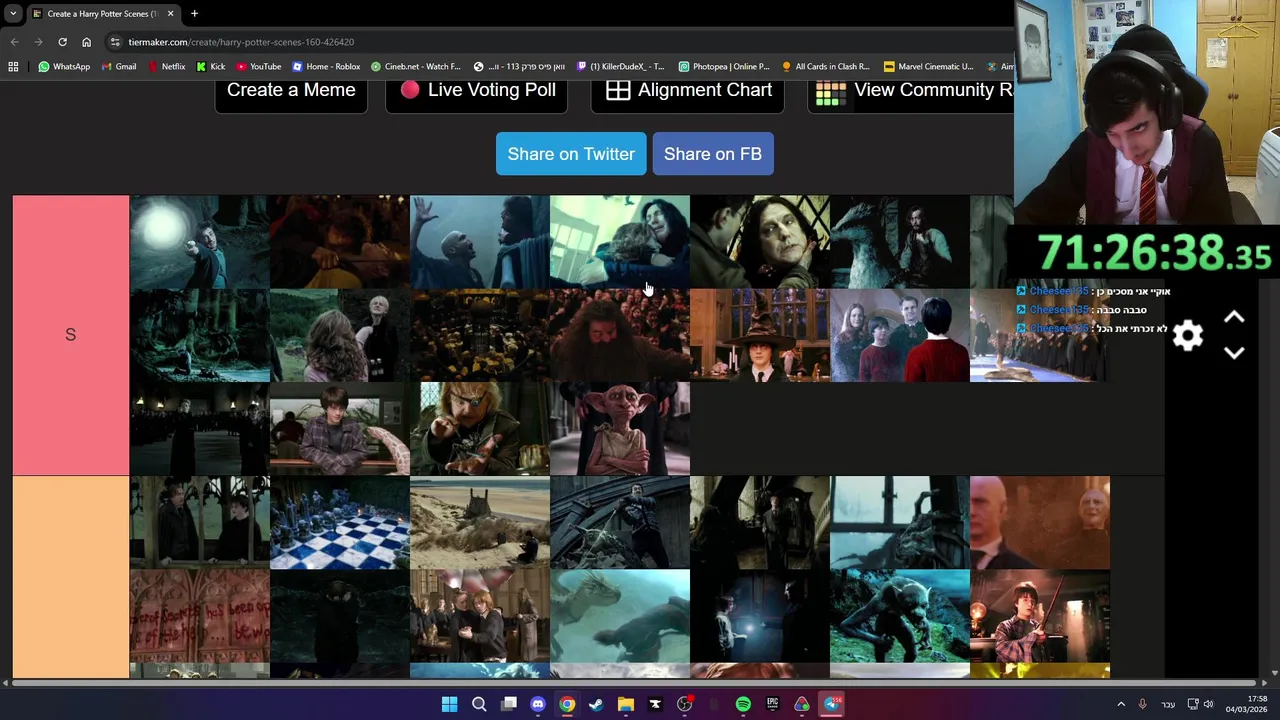Image resolution: width=1280 pixels, height=720 pixels.
Task: Open Windows taskbar search
Action: 479,704
